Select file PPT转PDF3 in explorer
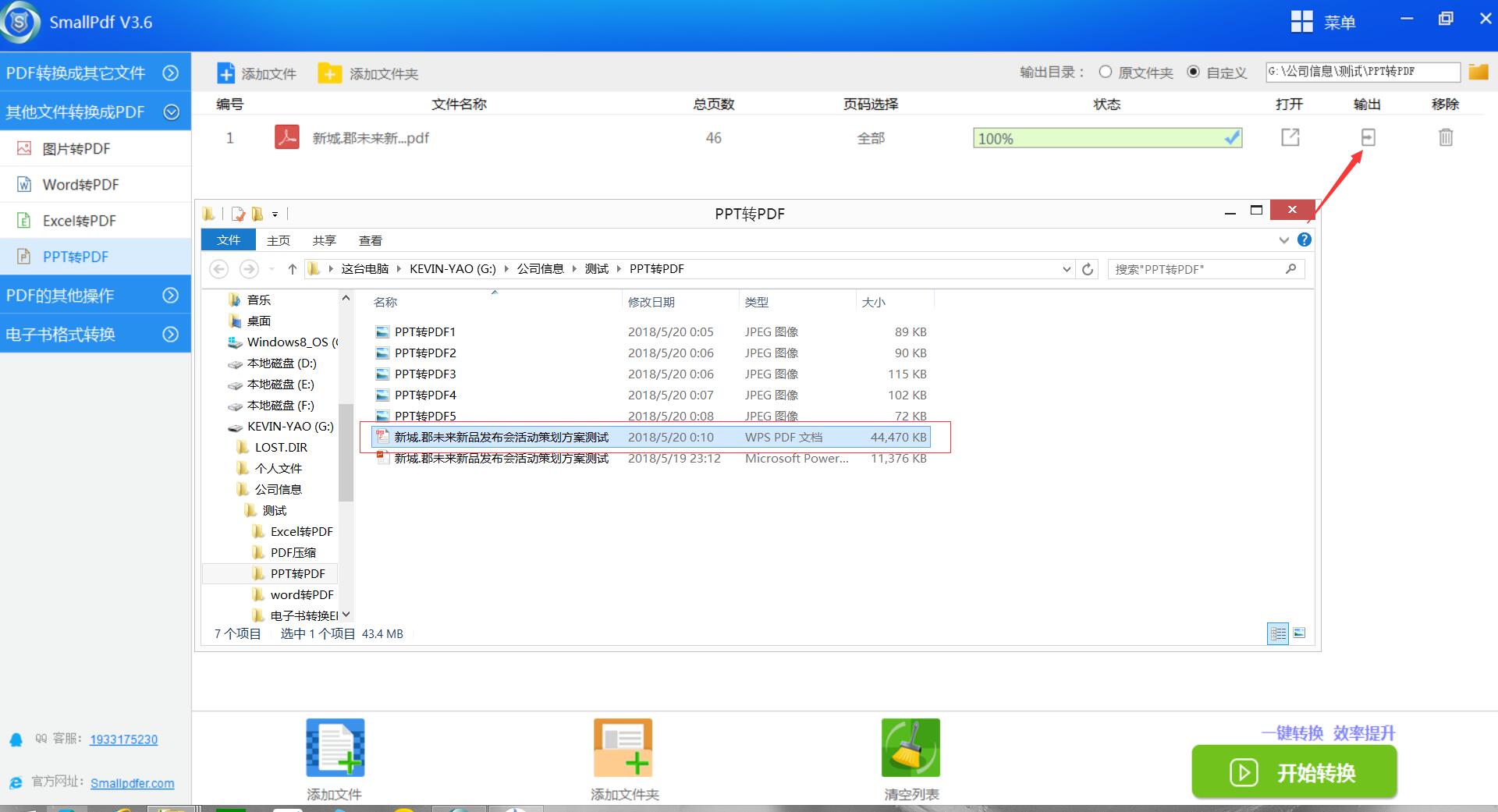 [x=425, y=374]
